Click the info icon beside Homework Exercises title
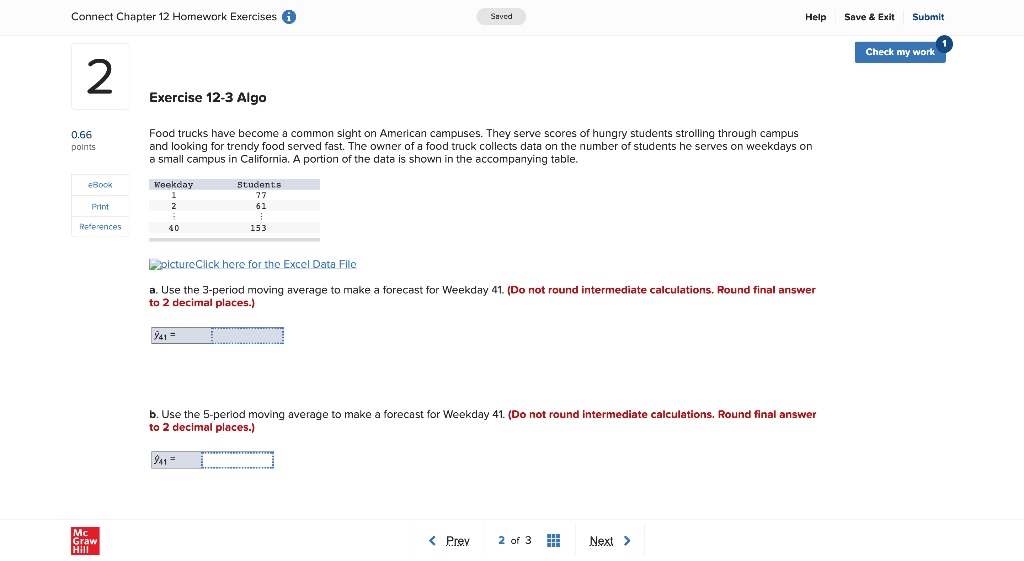The height and width of the screenshot is (561, 1024). pyautogui.click(x=289, y=17)
